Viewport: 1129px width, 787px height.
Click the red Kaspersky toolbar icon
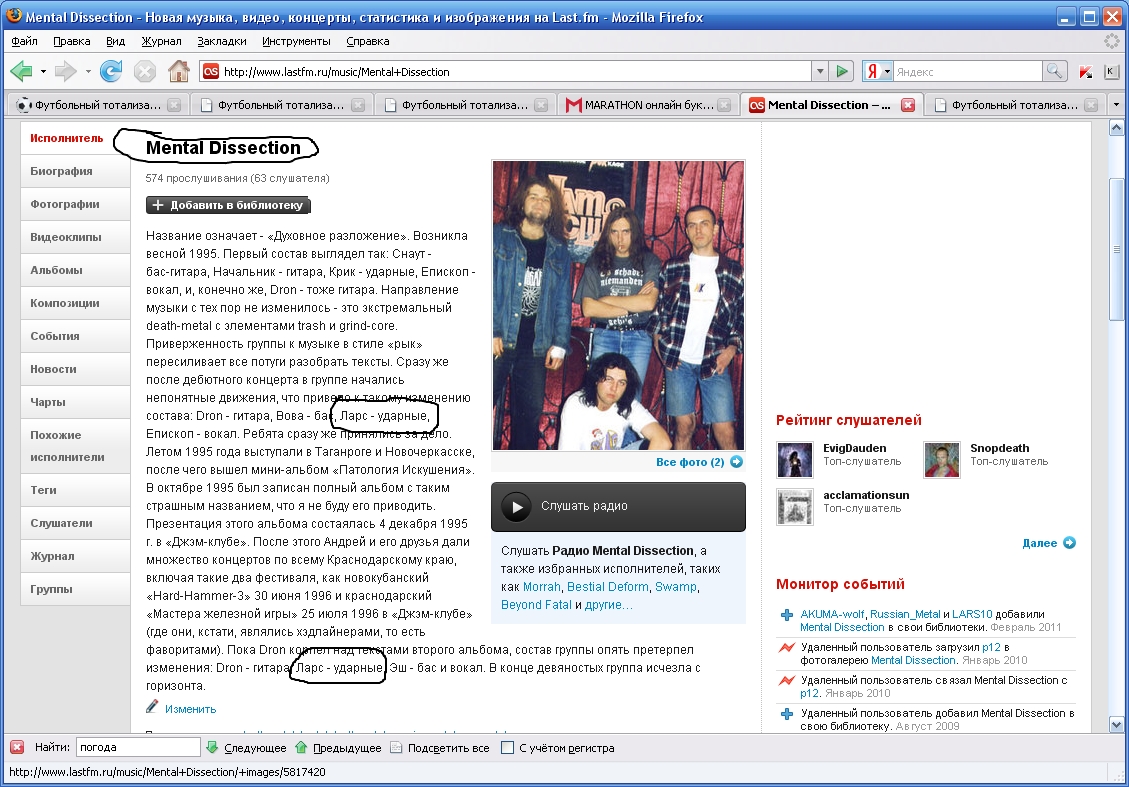pos(1086,71)
